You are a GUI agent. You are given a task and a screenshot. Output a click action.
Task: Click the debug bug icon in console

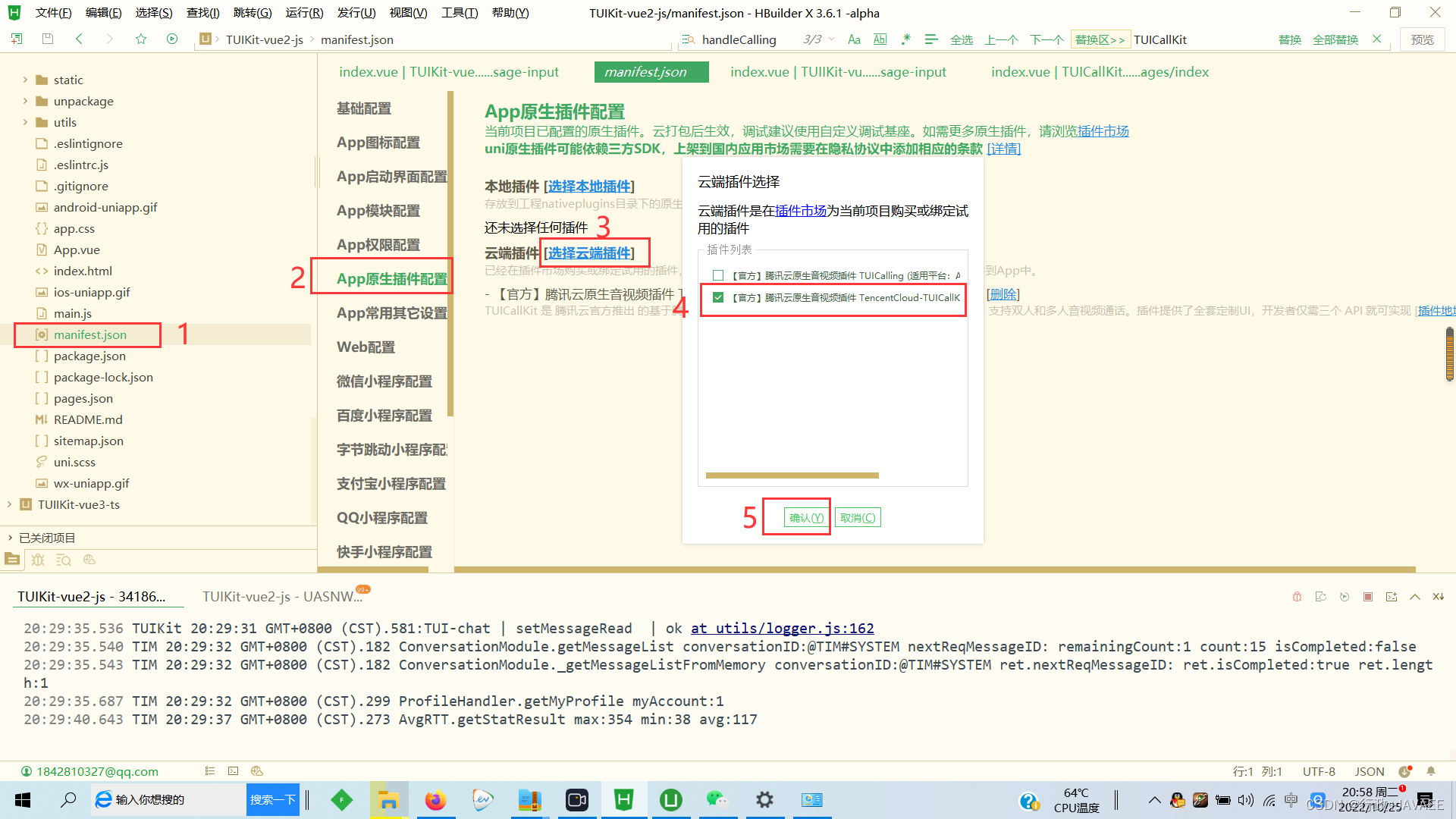[x=1297, y=597]
